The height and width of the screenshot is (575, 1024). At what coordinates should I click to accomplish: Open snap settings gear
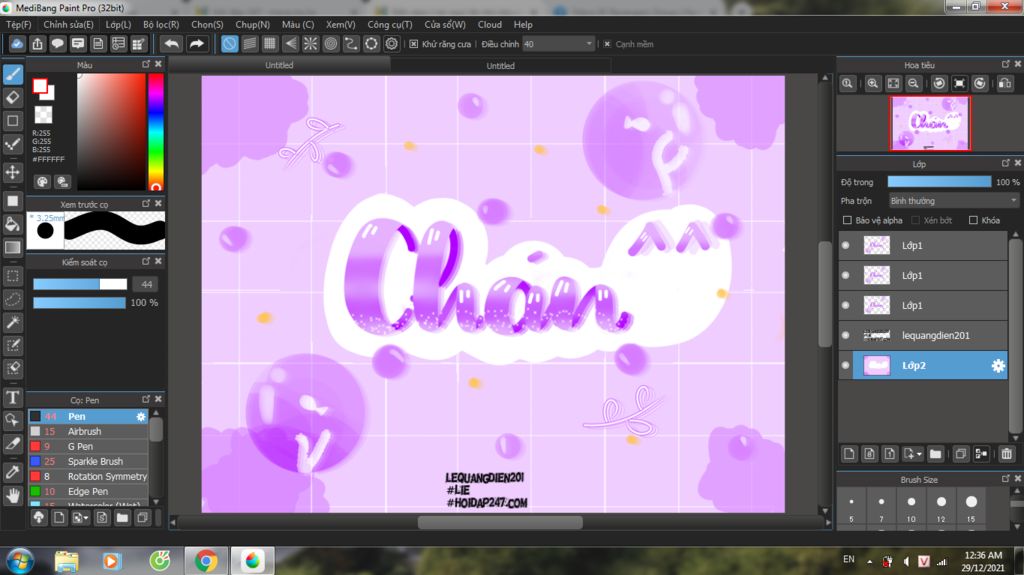[x=391, y=44]
